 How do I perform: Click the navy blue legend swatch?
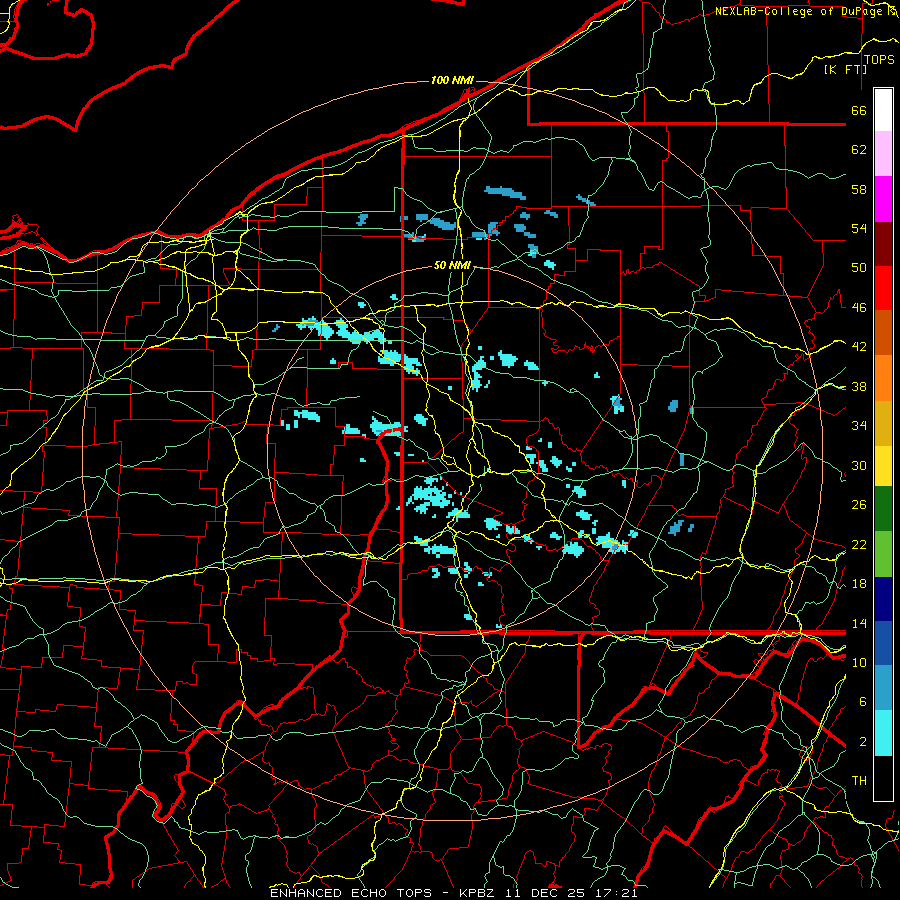point(883,599)
